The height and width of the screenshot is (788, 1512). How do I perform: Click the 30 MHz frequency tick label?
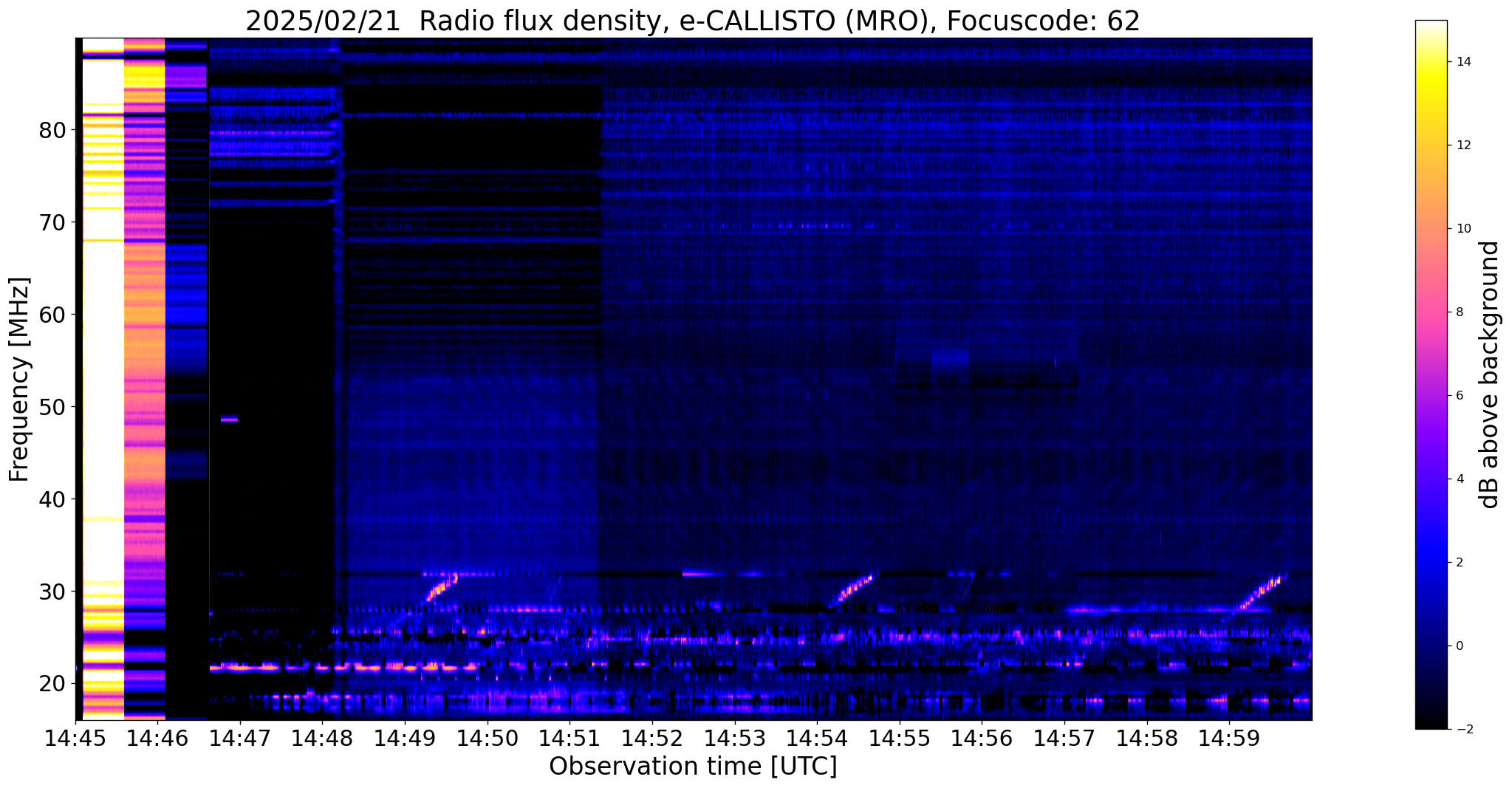tap(52, 592)
